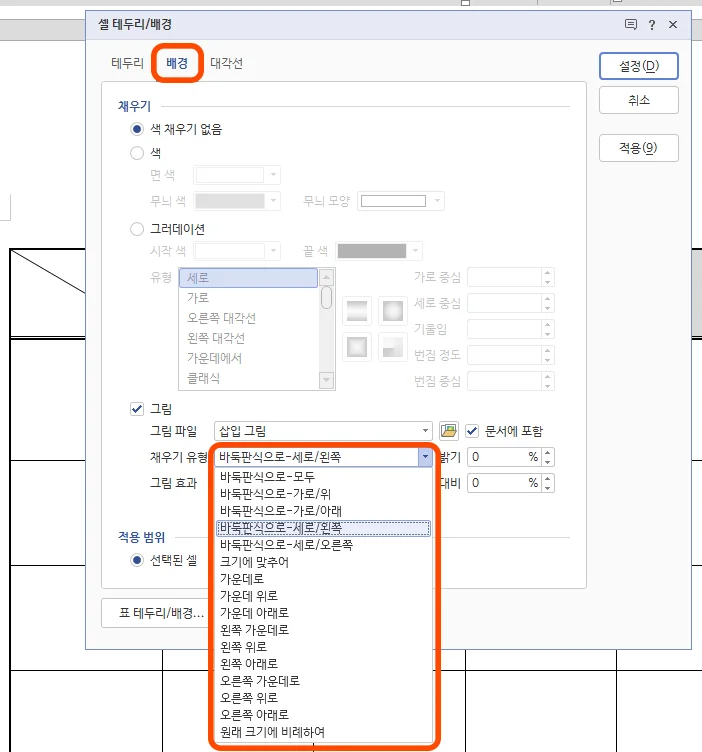Choose the 색 fill radio button
Image resolution: width=702 pixels, height=752 pixels.
pos(137,153)
